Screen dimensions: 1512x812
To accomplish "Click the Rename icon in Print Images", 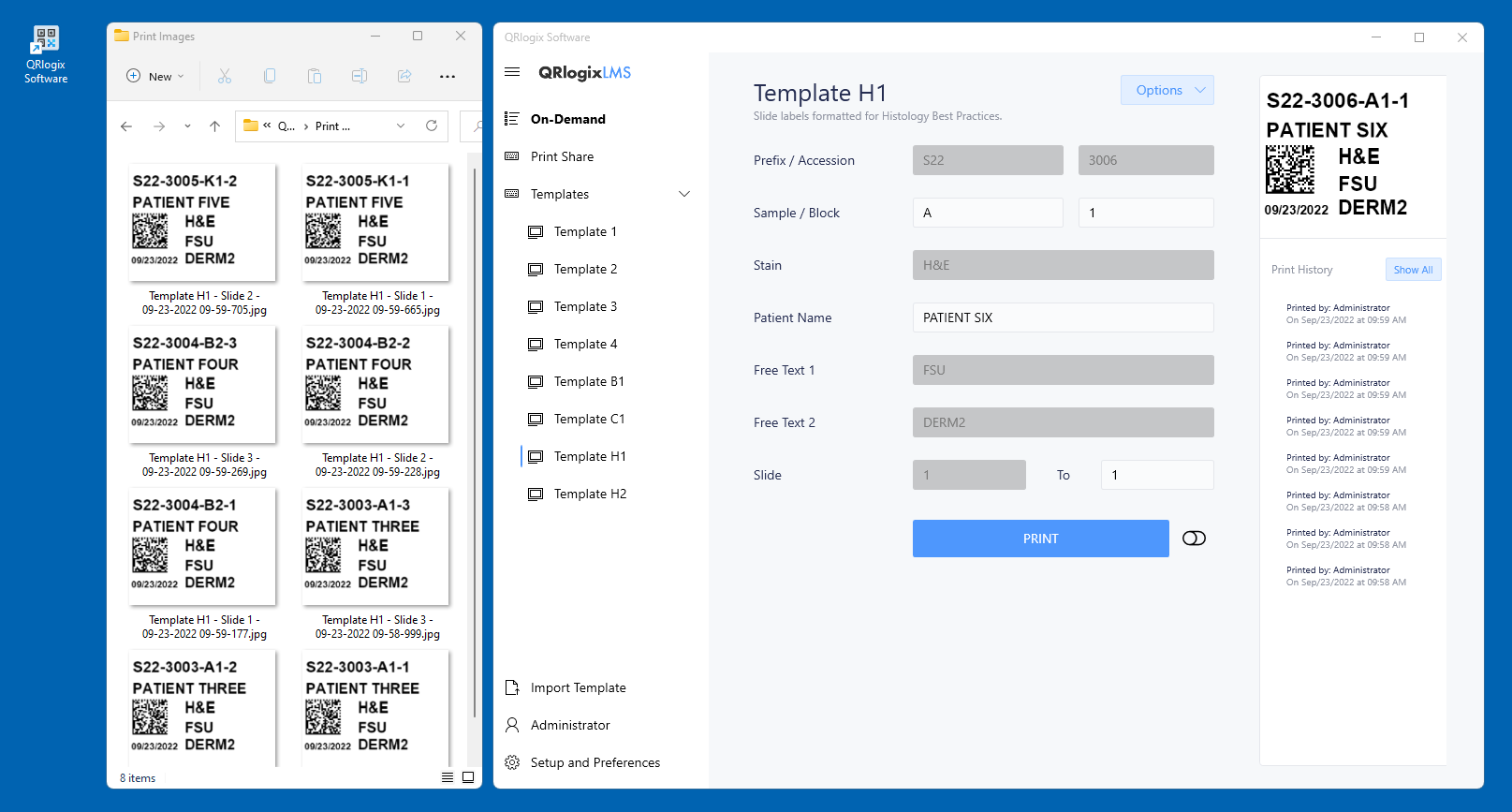I will tap(360, 77).
